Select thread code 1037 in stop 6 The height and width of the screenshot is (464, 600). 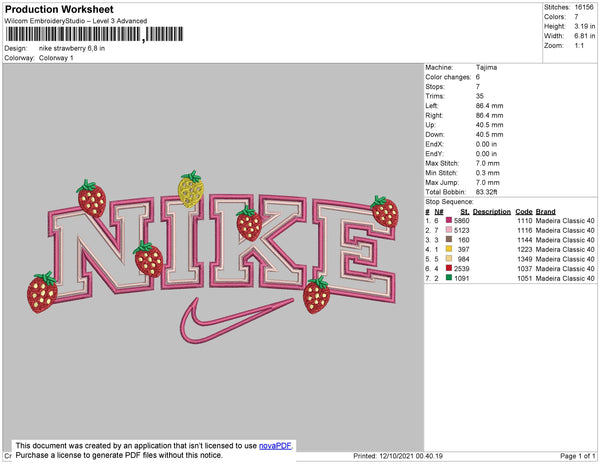[525, 269]
